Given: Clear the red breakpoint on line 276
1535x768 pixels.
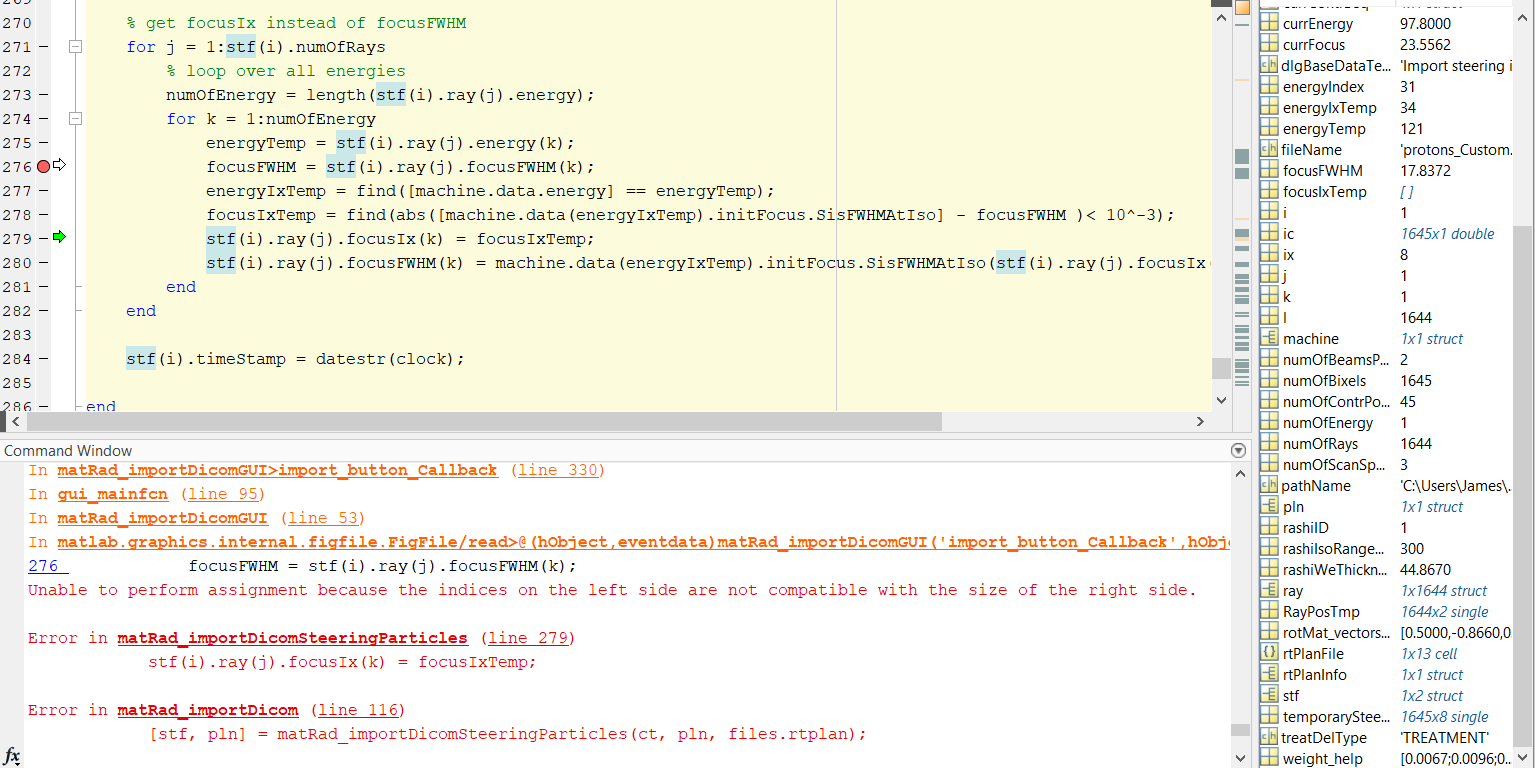Looking at the screenshot, I should (43, 166).
